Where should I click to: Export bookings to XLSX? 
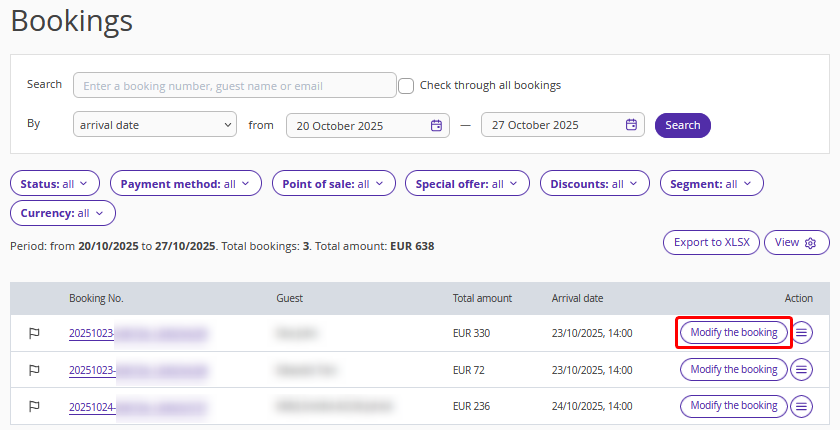tap(711, 243)
